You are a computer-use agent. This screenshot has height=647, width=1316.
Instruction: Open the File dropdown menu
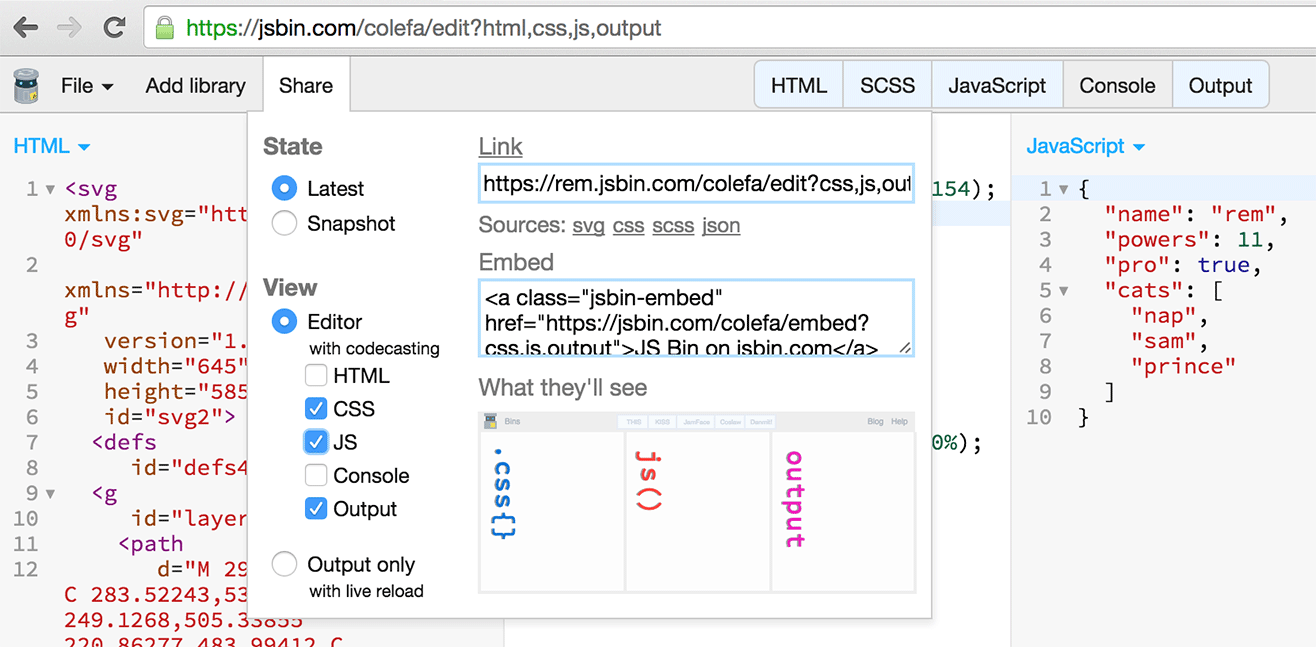tap(87, 86)
